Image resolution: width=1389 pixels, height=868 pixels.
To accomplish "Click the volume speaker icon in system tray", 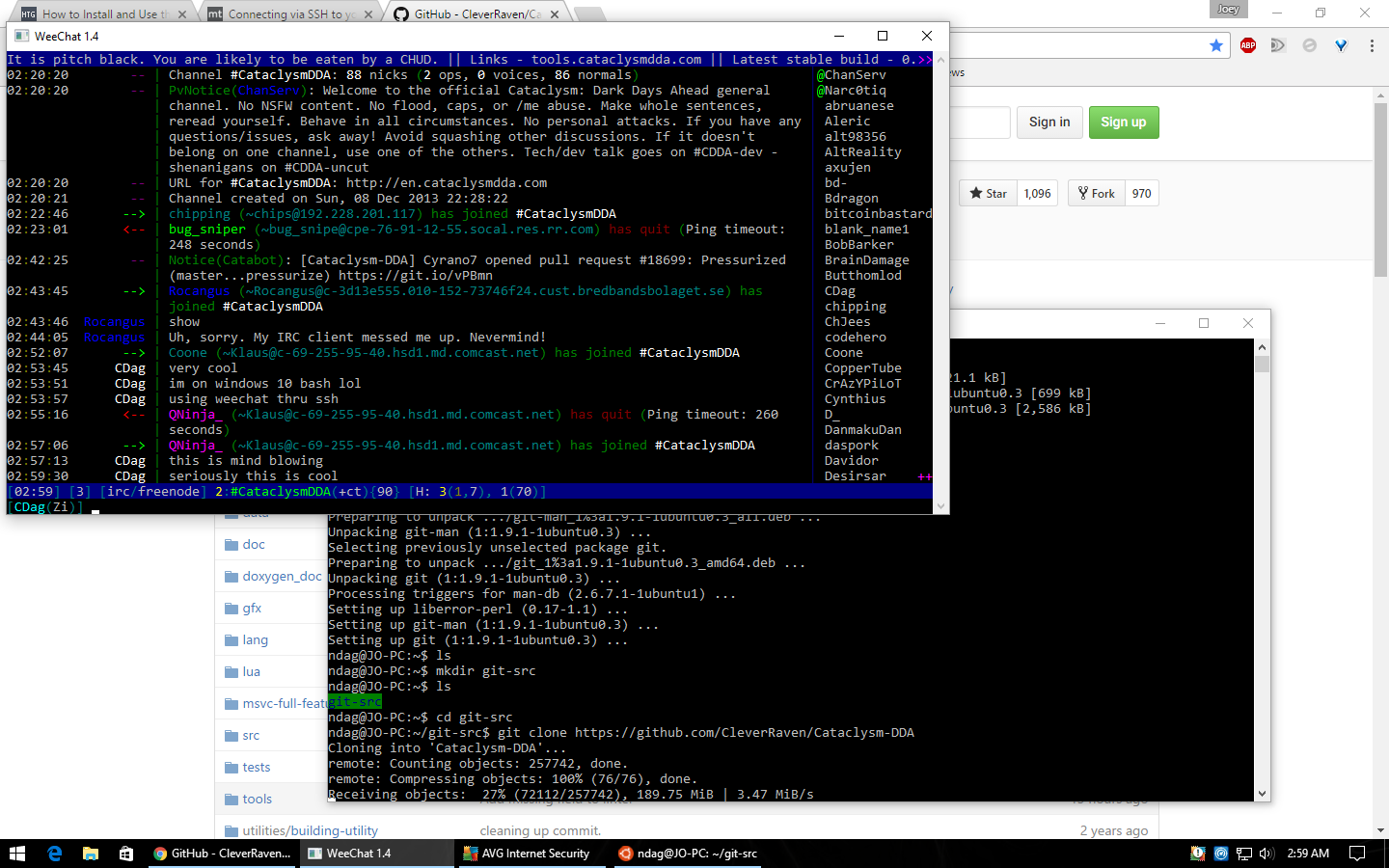I will coord(1266,854).
